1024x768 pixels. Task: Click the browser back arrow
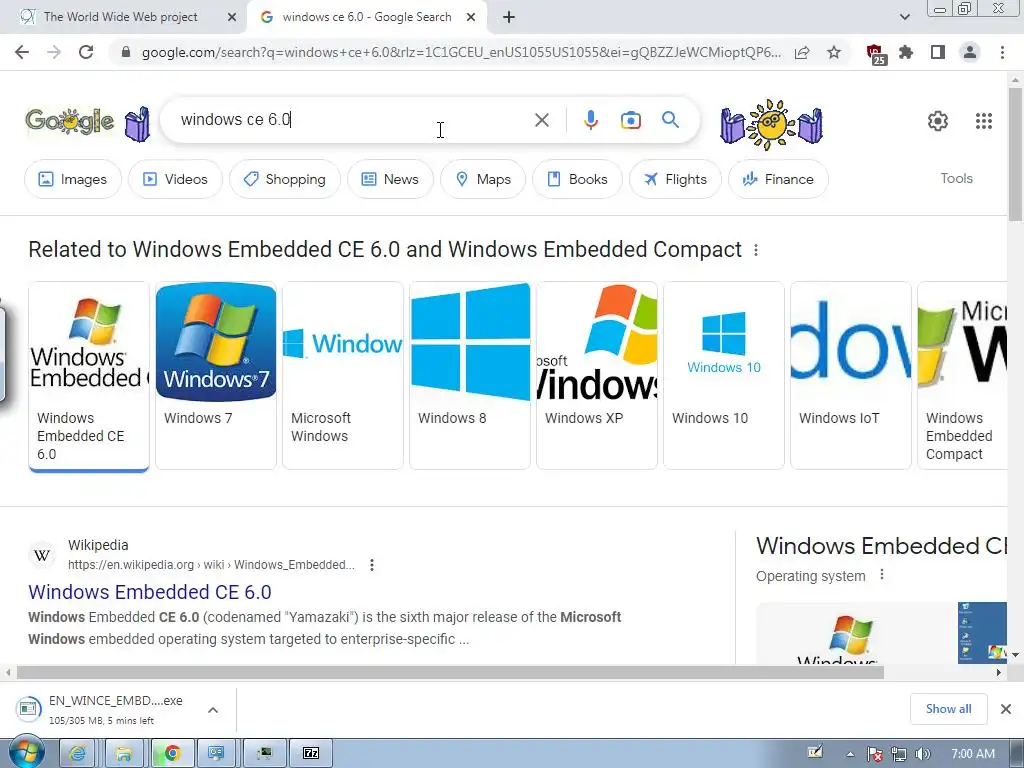pos(22,52)
